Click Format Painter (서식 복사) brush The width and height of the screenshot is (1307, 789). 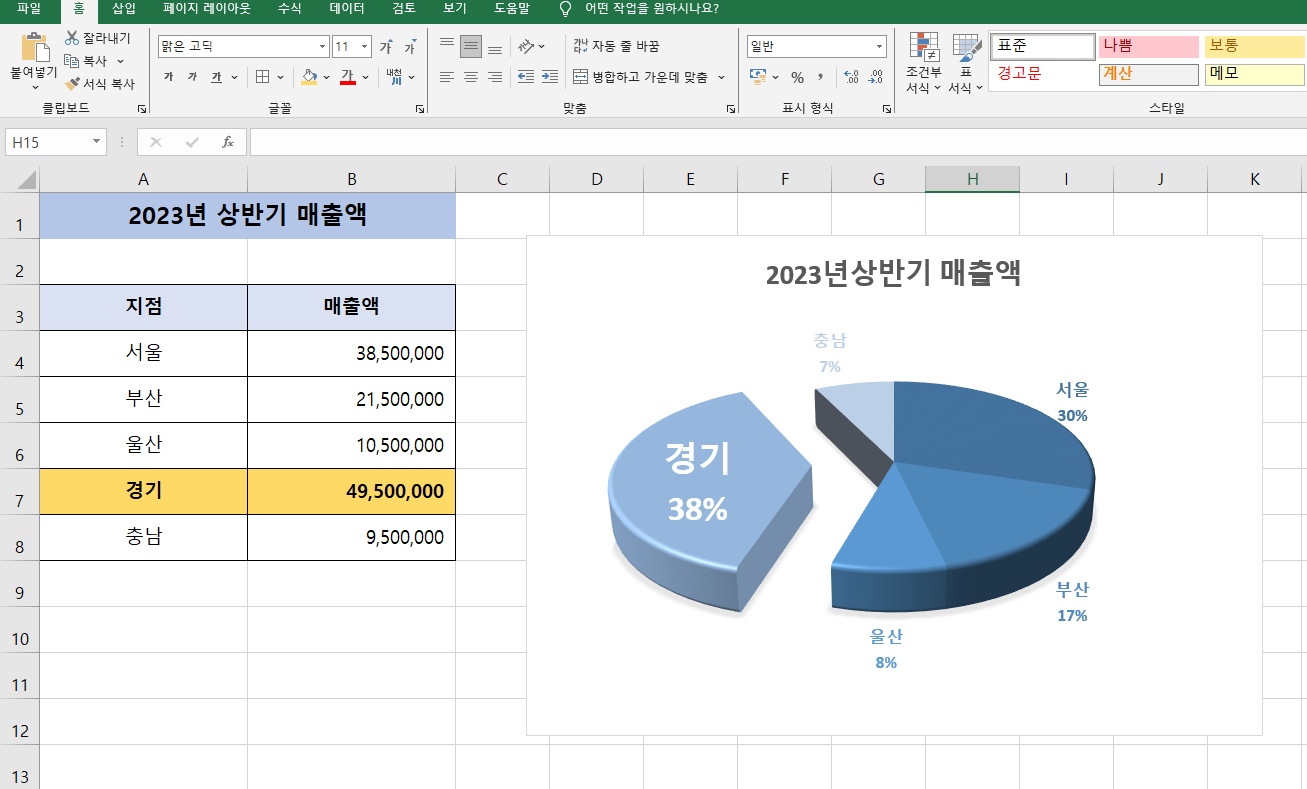pos(72,84)
